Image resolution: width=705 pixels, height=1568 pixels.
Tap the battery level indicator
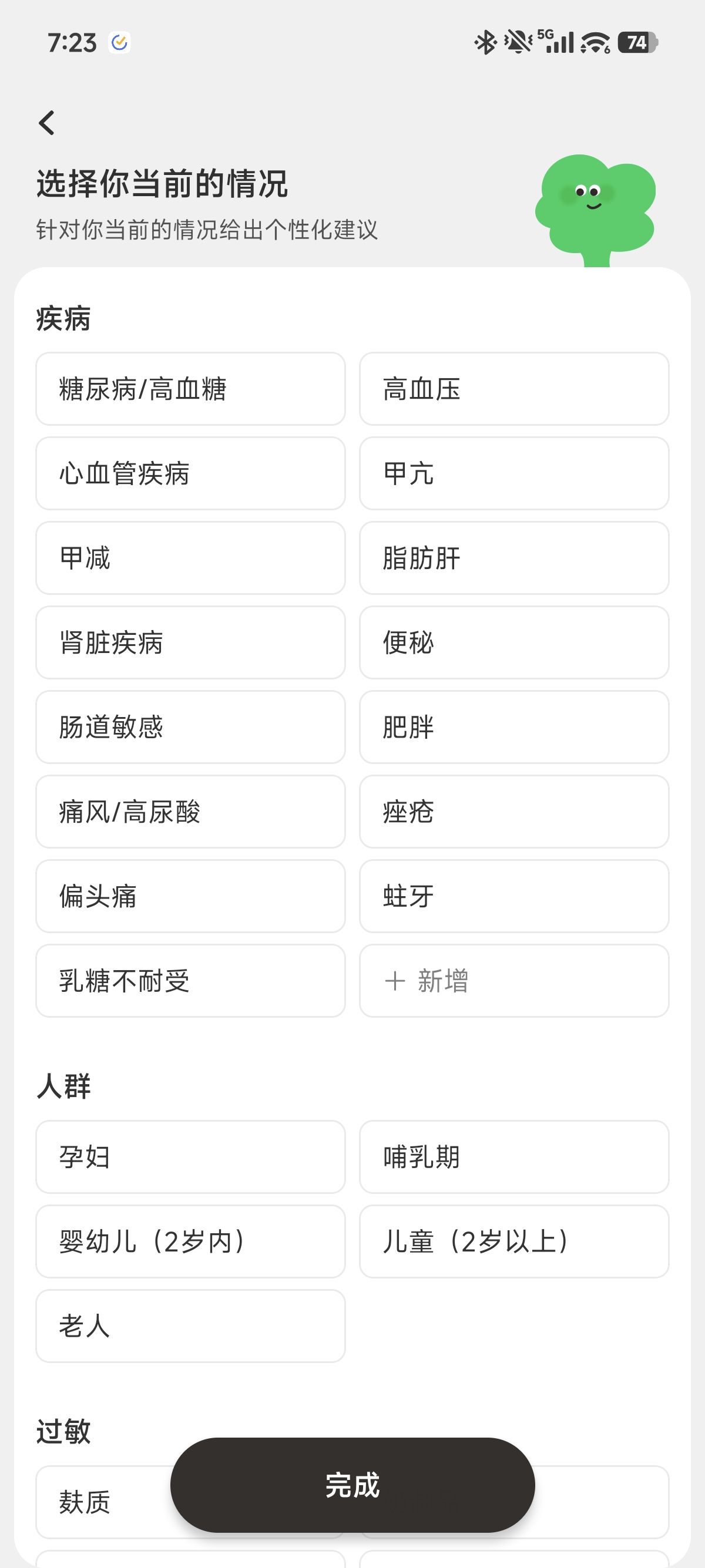637,43
